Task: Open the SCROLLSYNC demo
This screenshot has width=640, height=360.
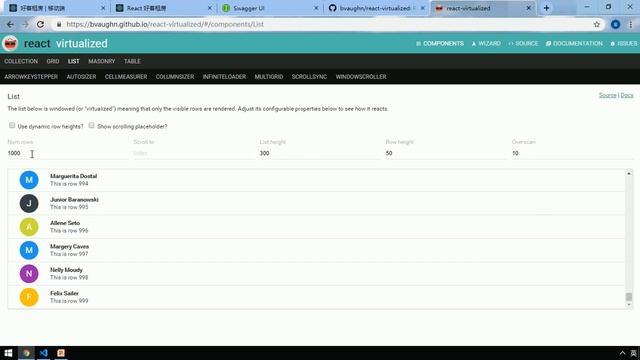Action: pyautogui.click(x=309, y=77)
